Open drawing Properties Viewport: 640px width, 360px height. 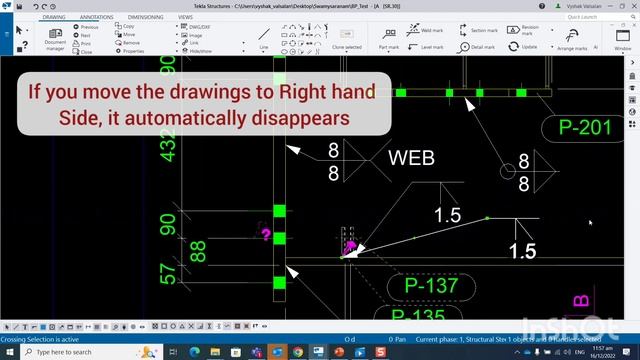point(130,51)
